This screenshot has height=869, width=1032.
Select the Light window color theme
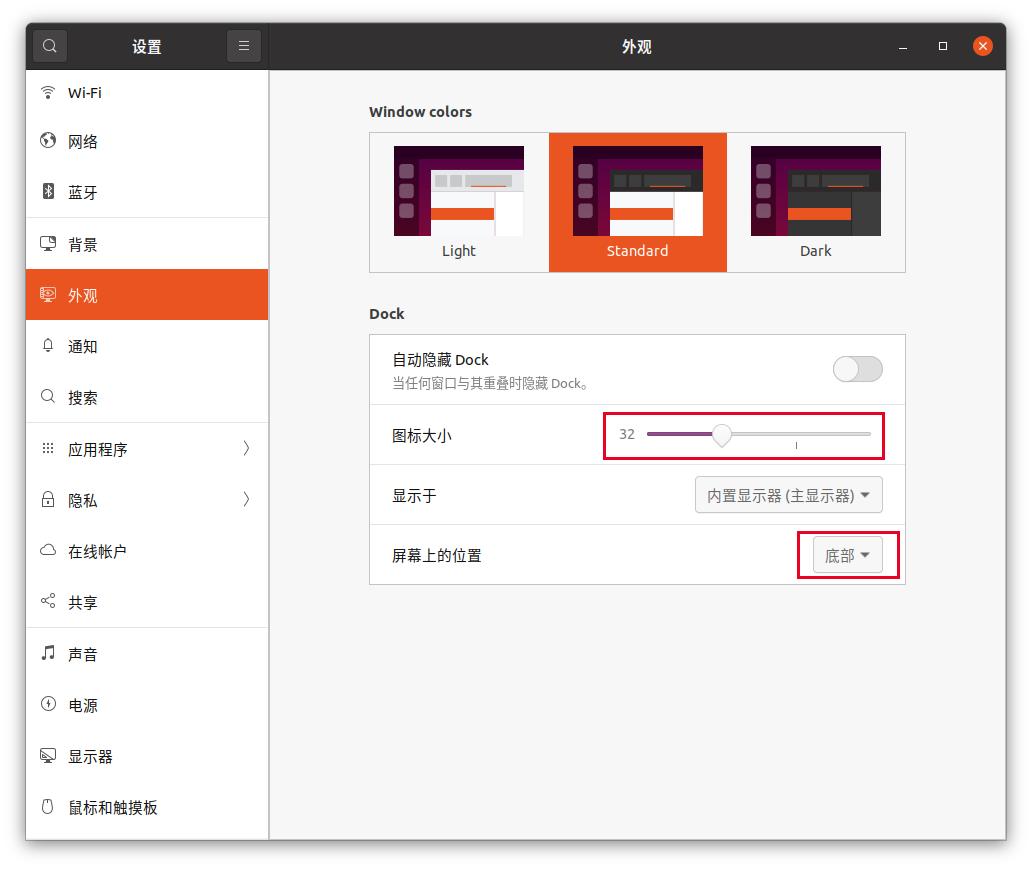tap(459, 200)
